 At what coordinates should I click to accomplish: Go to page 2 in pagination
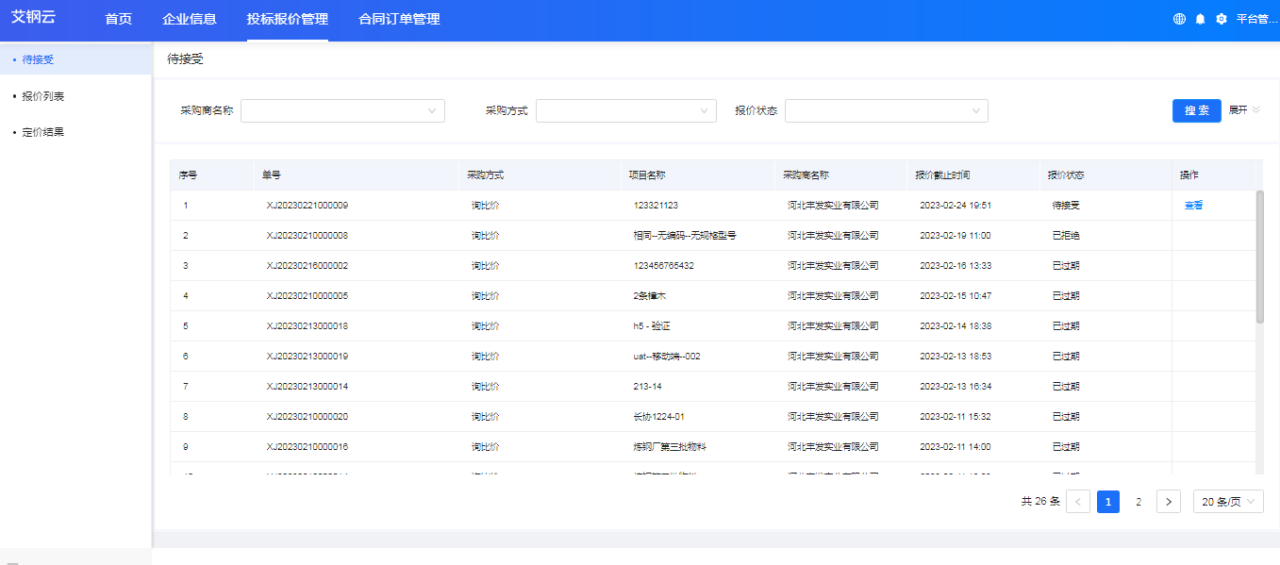(x=1138, y=502)
